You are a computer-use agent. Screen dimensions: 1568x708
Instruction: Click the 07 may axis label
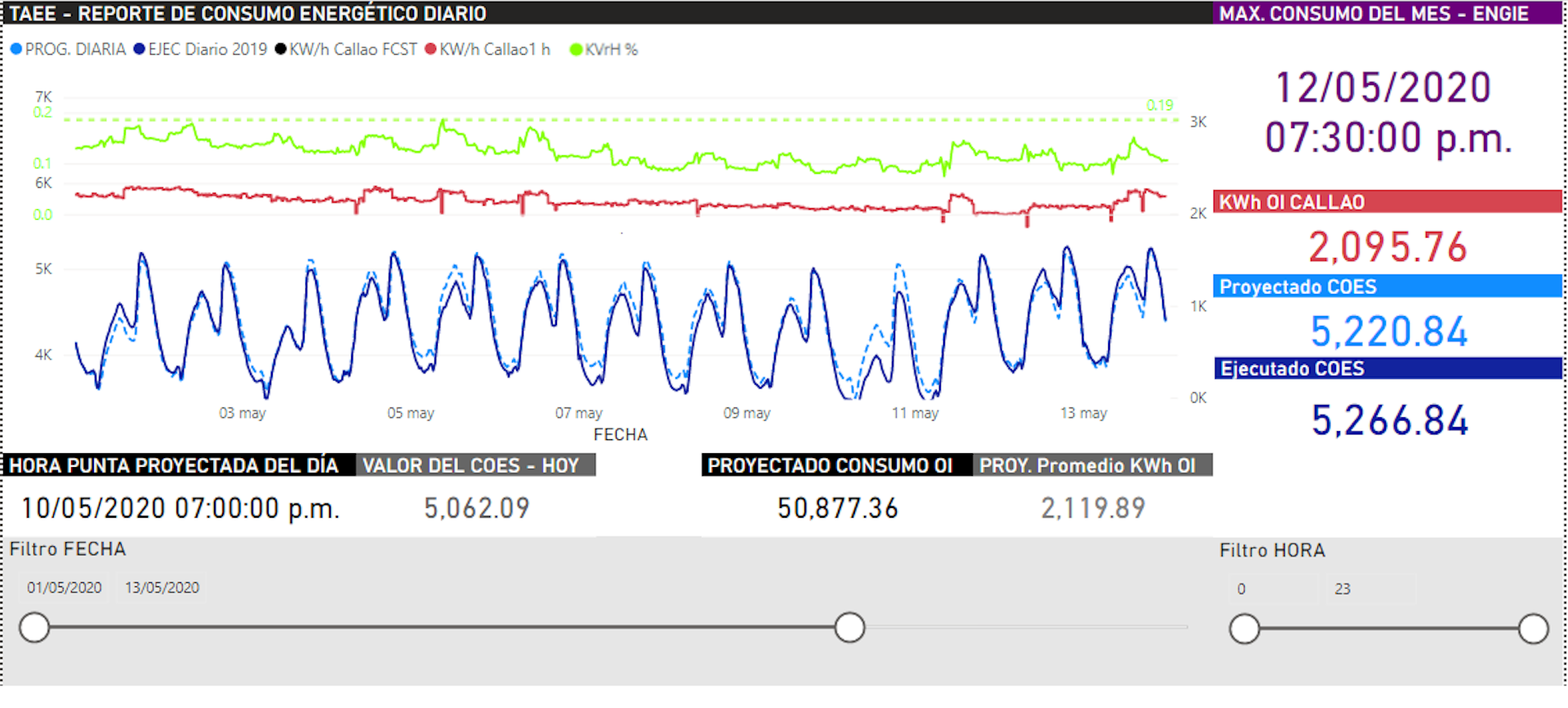pyautogui.click(x=578, y=413)
